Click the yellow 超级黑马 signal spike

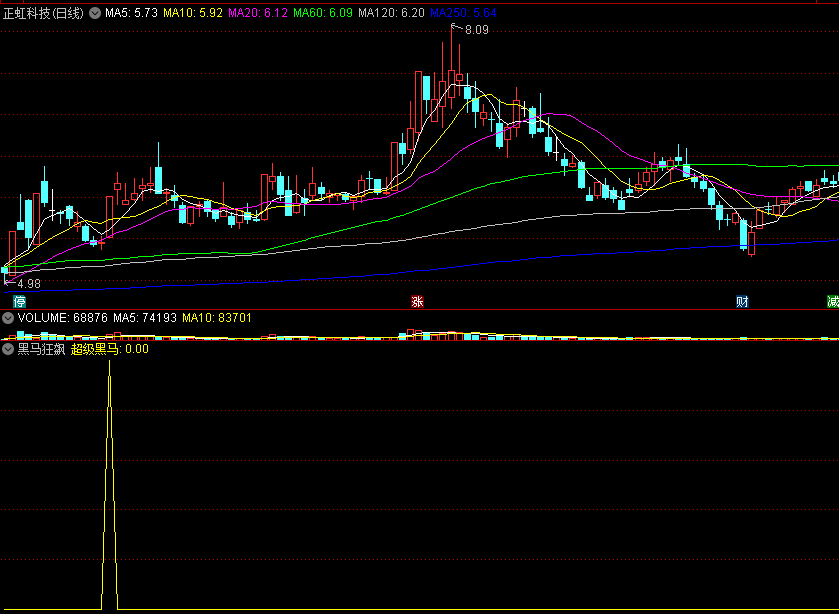click(x=110, y=484)
